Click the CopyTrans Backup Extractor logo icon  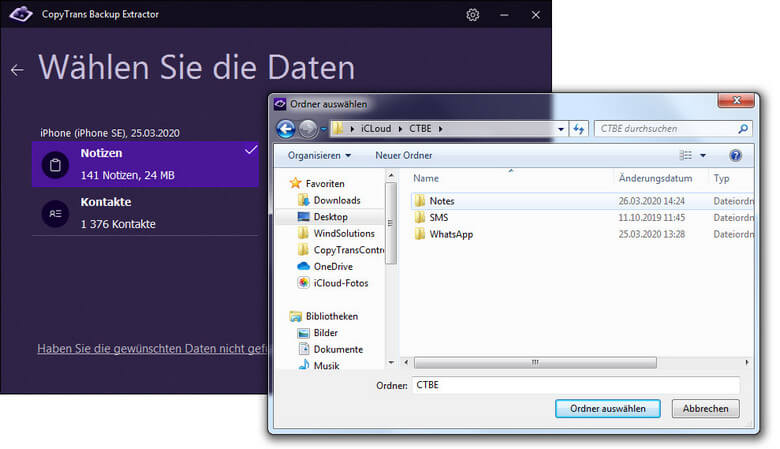tap(21, 14)
